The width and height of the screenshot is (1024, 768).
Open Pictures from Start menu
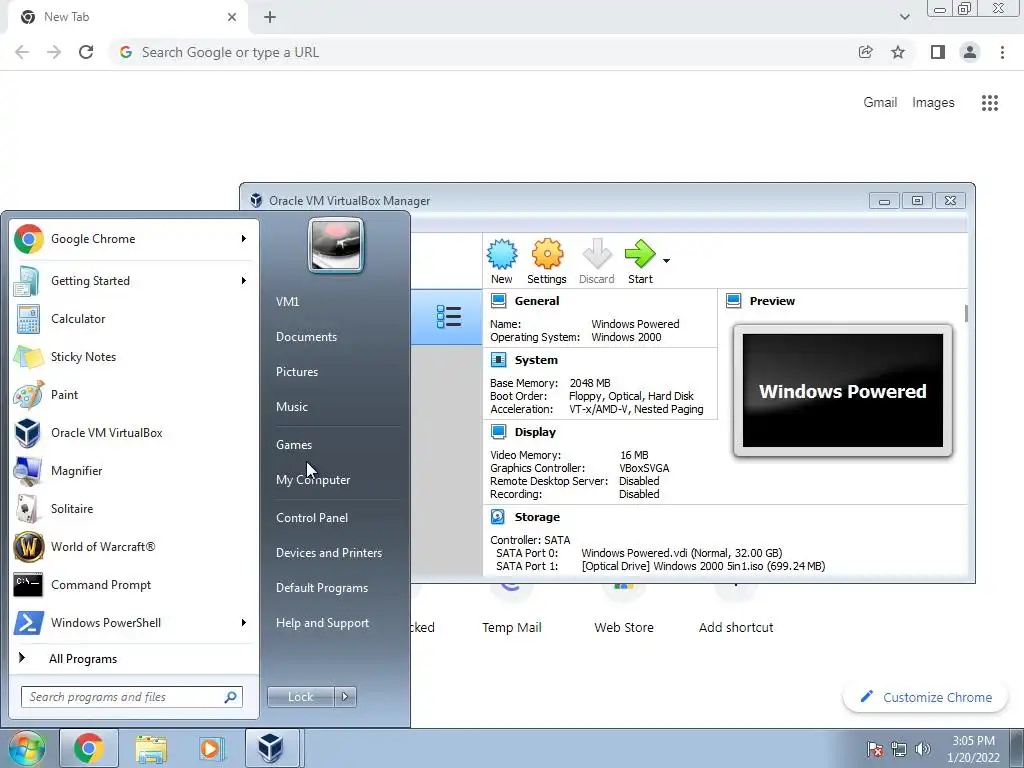click(297, 372)
